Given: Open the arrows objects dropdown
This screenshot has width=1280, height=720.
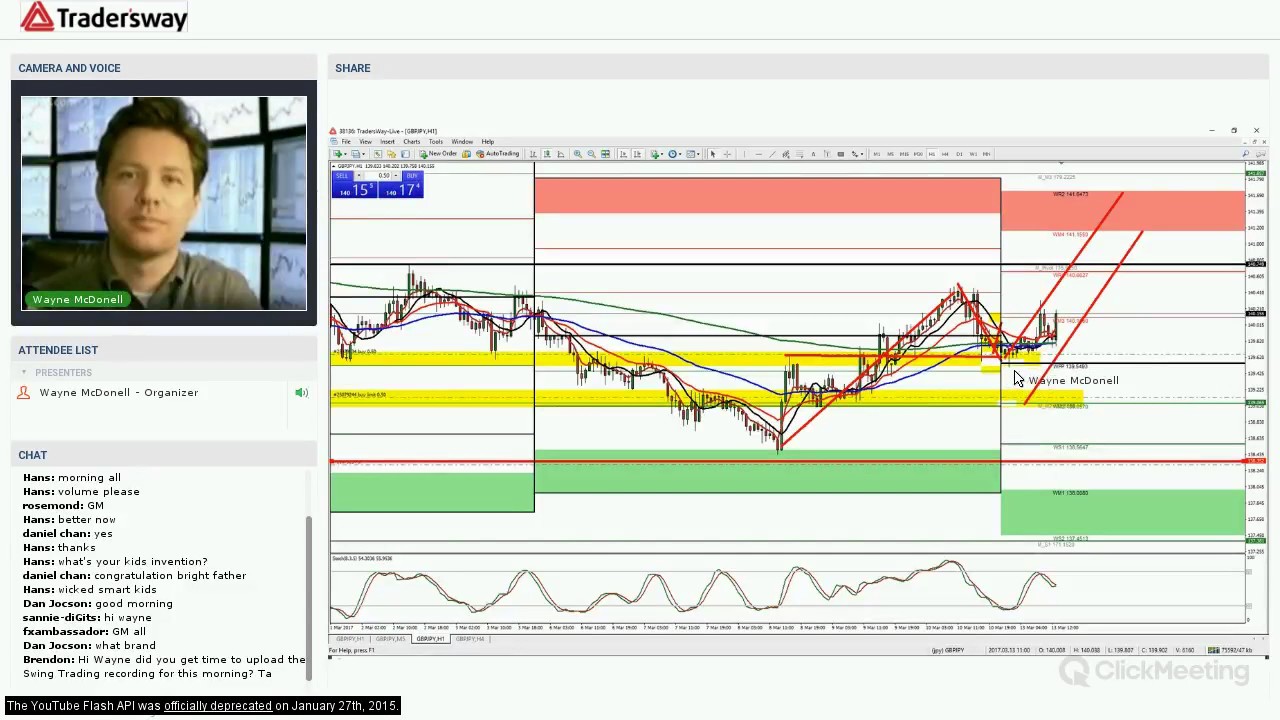Looking at the screenshot, I should [x=858, y=153].
